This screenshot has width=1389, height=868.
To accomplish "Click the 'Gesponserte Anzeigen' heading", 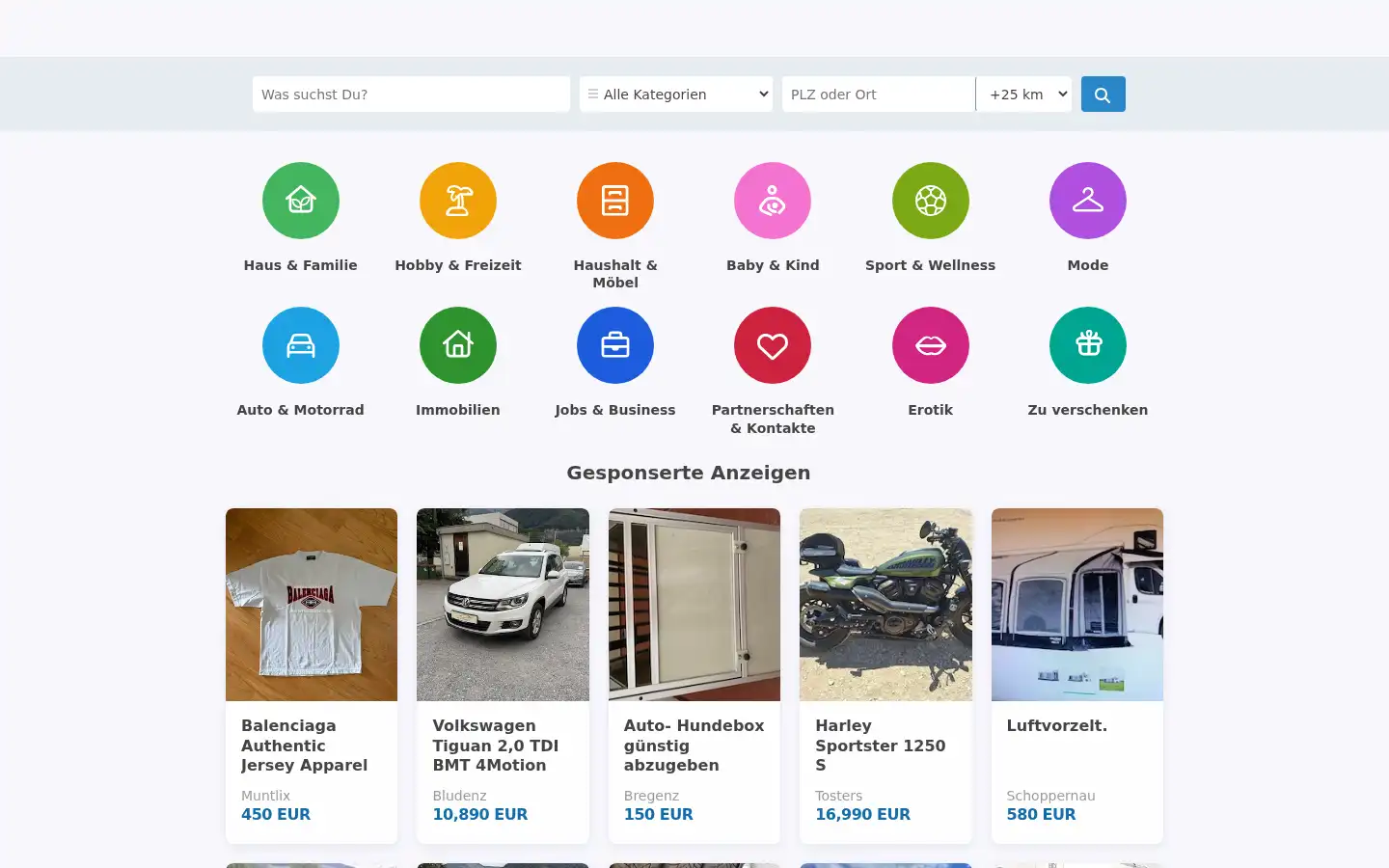I will point(689,473).
